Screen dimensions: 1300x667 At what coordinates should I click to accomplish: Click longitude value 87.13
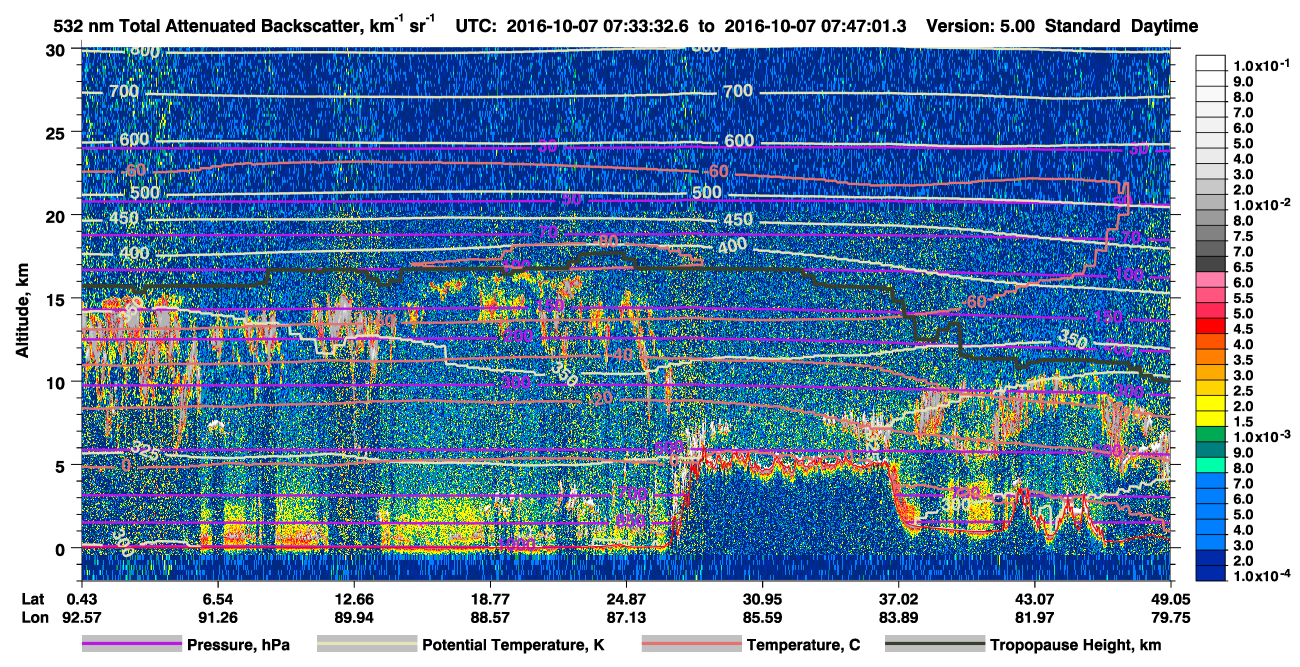tap(626, 616)
